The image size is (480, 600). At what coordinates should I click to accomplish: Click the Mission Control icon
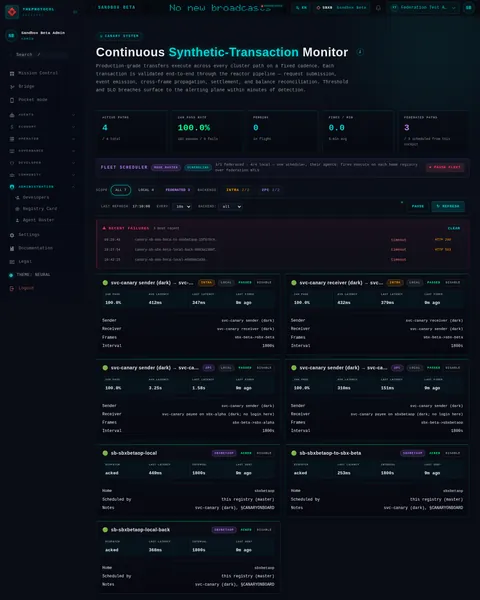[x=12, y=73]
